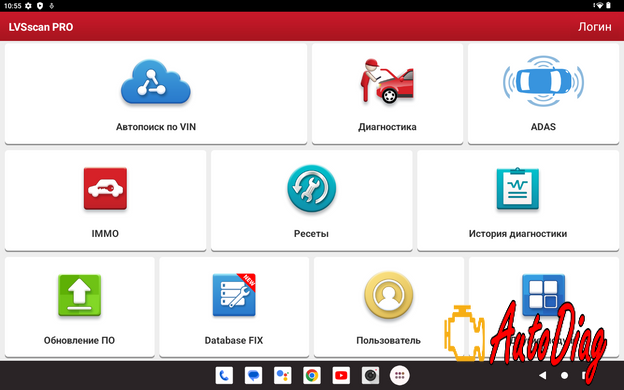Open the Camera app in dock

click(370, 375)
